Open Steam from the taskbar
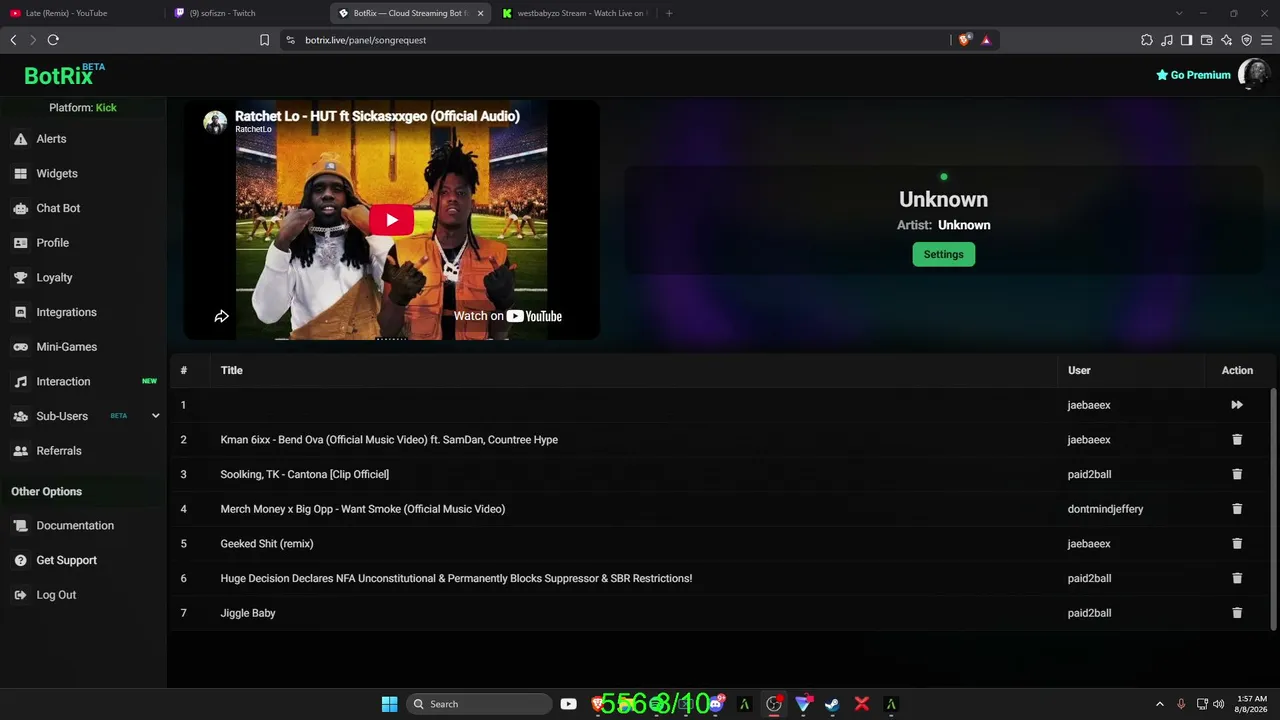Image resolution: width=1280 pixels, height=720 pixels. pos(832,704)
